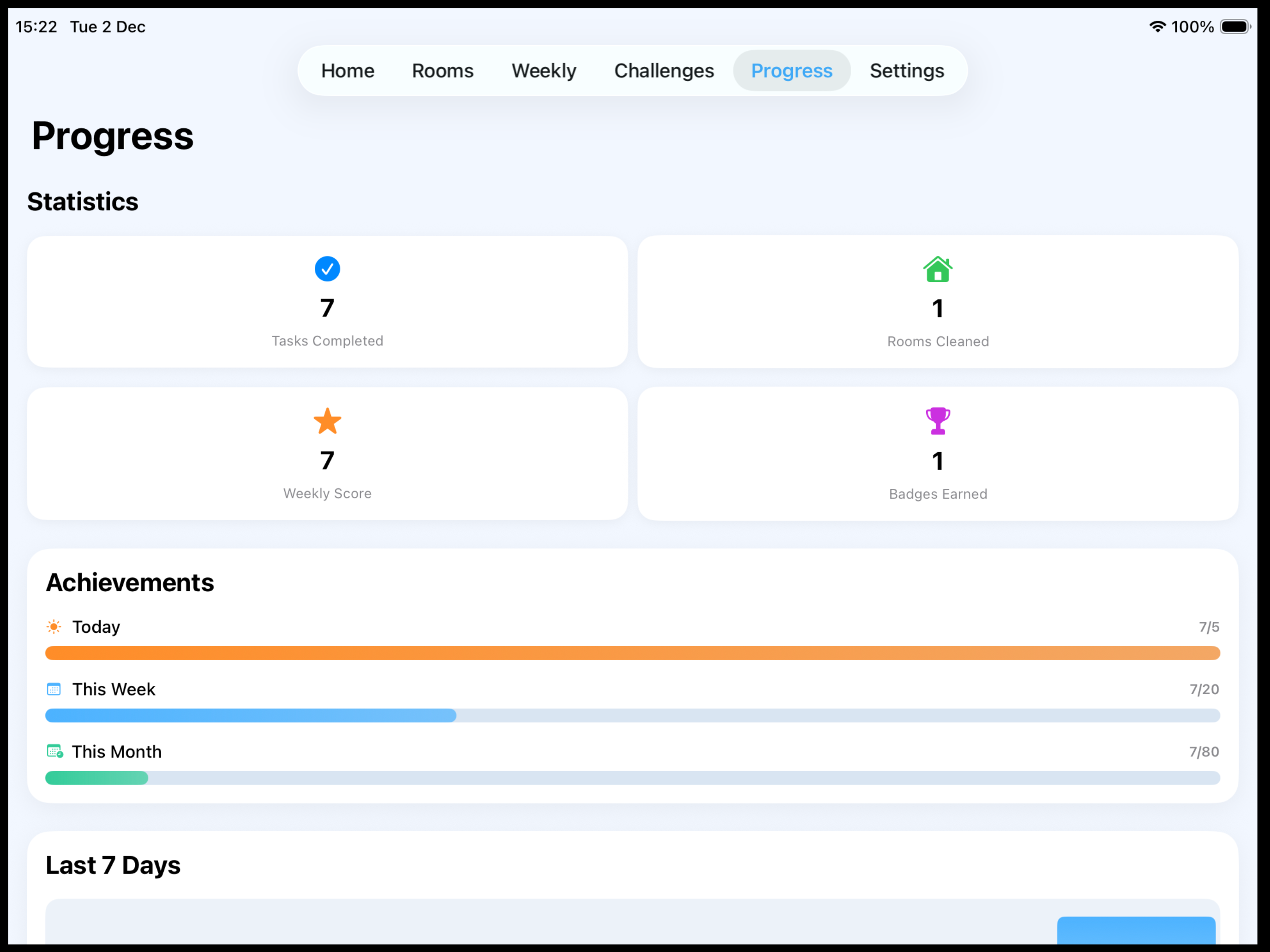The height and width of the screenshot is (952, 1270).
Task: Click the This Week achievement label
Action: (114, 689)
